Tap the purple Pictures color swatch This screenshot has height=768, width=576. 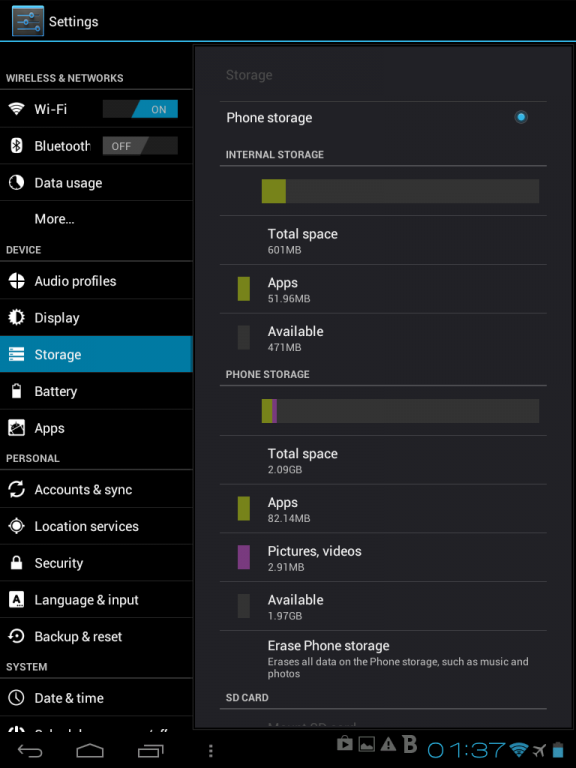tap(243, 557)
